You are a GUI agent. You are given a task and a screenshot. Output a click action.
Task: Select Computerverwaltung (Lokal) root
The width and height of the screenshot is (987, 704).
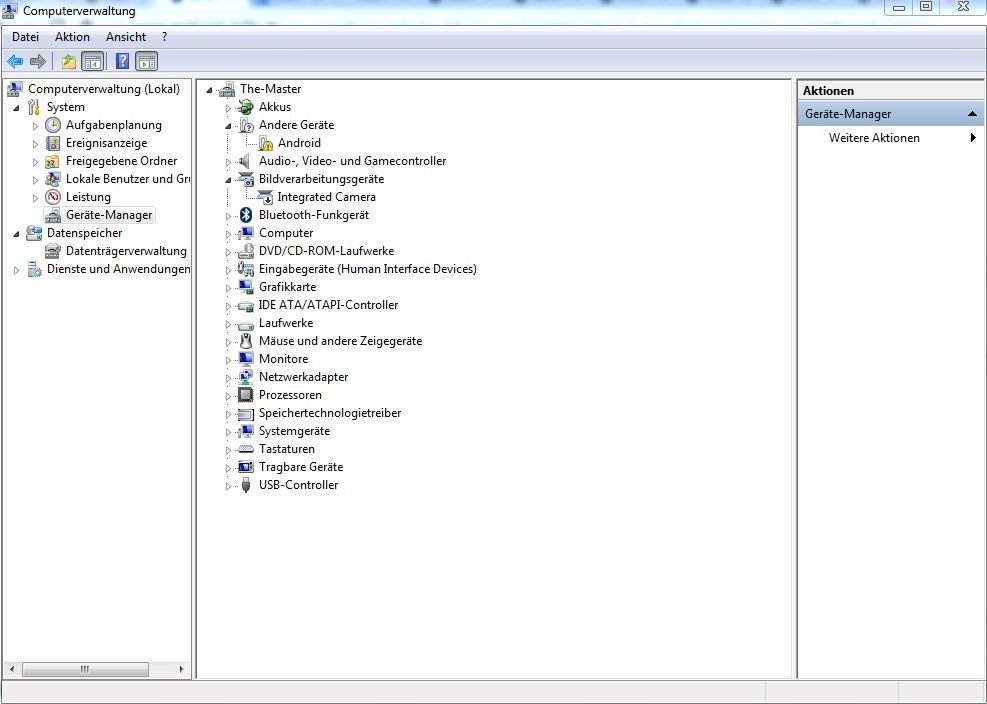(x=104, y=89)
